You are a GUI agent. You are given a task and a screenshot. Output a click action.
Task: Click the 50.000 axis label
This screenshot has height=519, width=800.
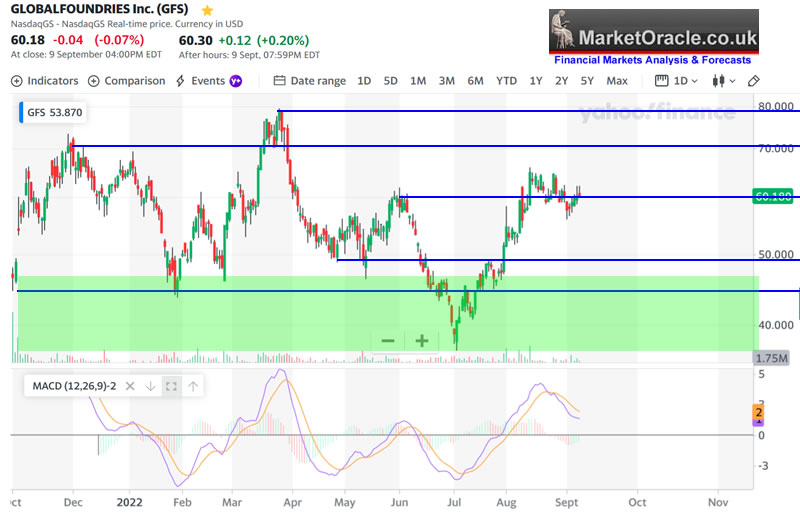pos(776,254)
